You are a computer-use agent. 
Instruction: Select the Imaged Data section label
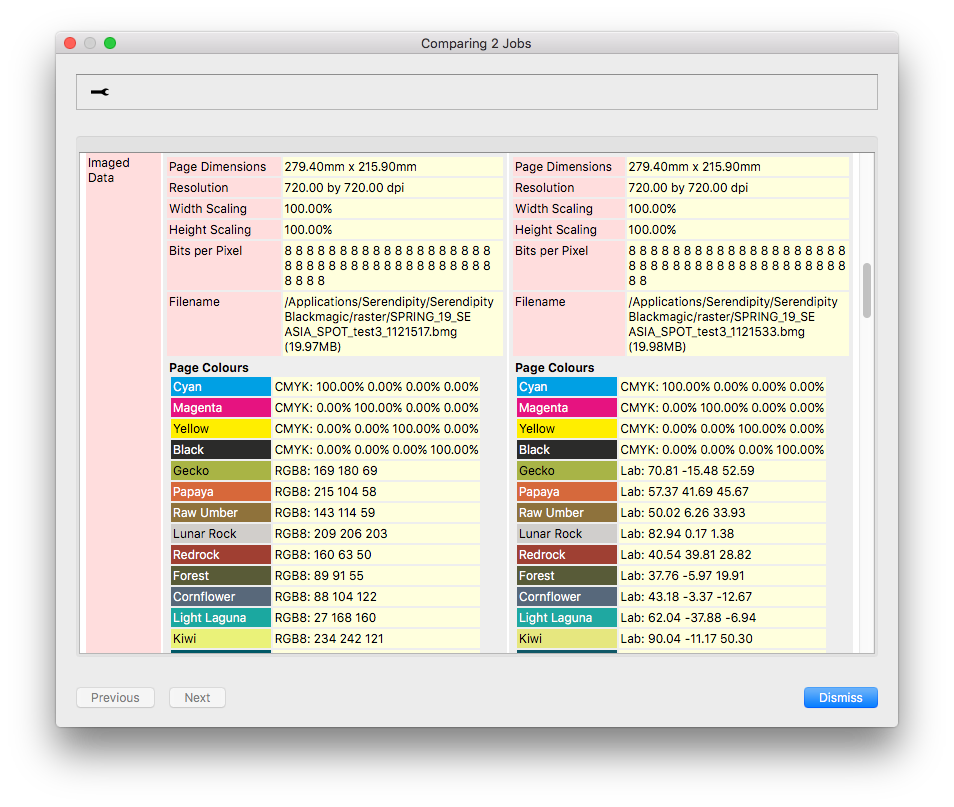(x=109, y=170)
